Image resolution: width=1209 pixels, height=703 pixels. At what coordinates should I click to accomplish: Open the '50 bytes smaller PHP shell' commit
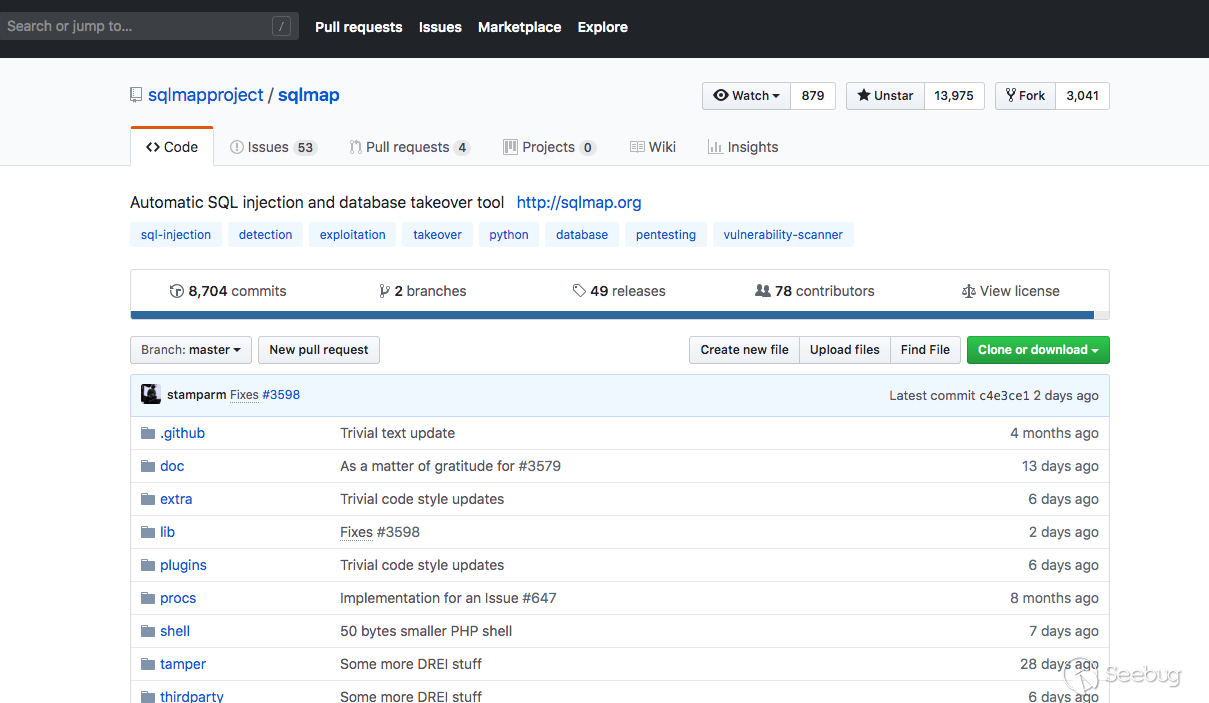(x=426, y=631)
